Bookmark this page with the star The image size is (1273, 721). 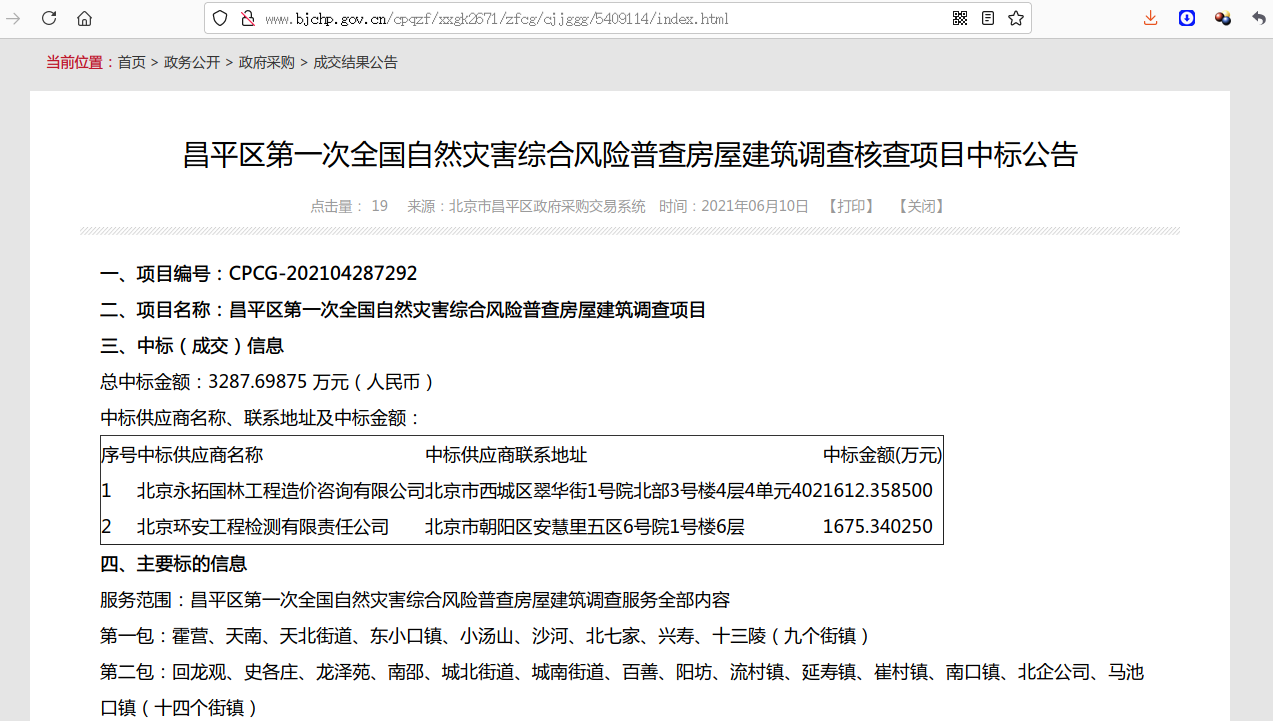[x=1015, y=17]
